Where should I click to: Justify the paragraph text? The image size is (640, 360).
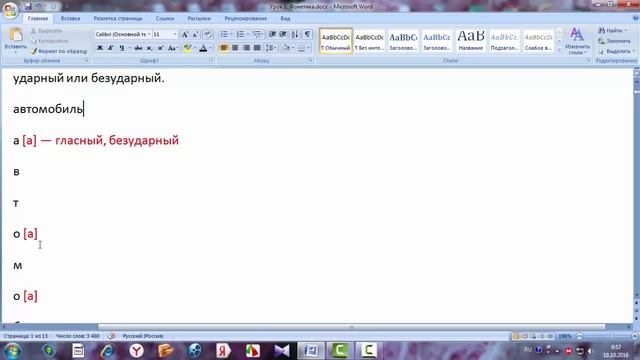257,48
